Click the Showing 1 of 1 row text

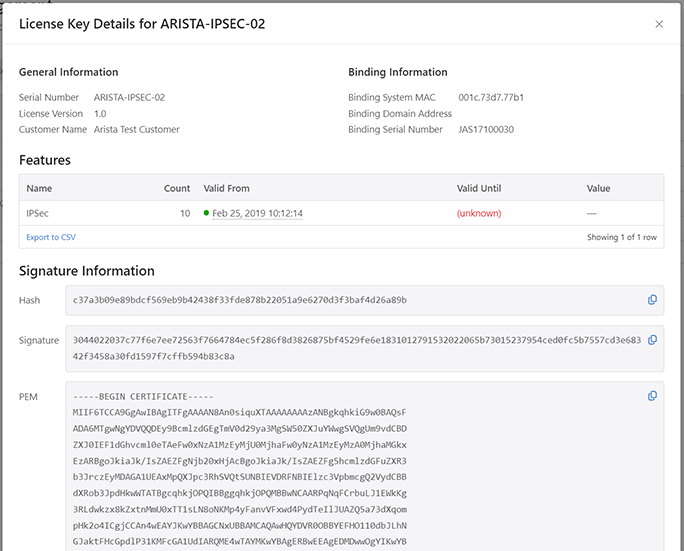(x=622, y=237)
